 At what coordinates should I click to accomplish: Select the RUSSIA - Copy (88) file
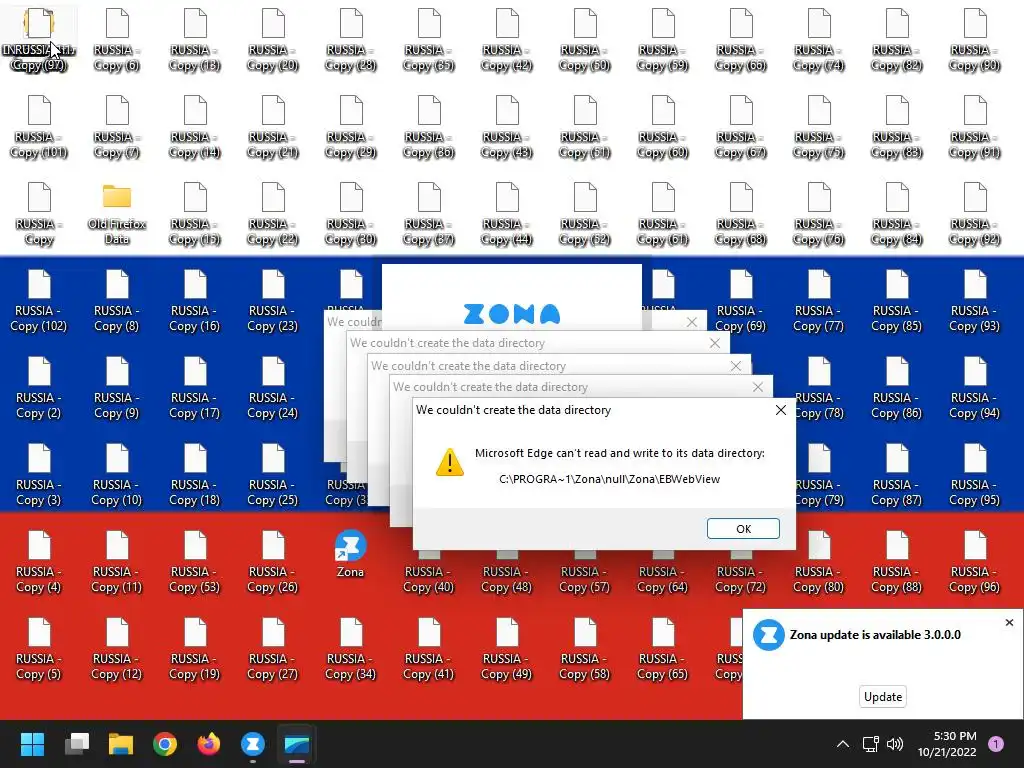897,562
